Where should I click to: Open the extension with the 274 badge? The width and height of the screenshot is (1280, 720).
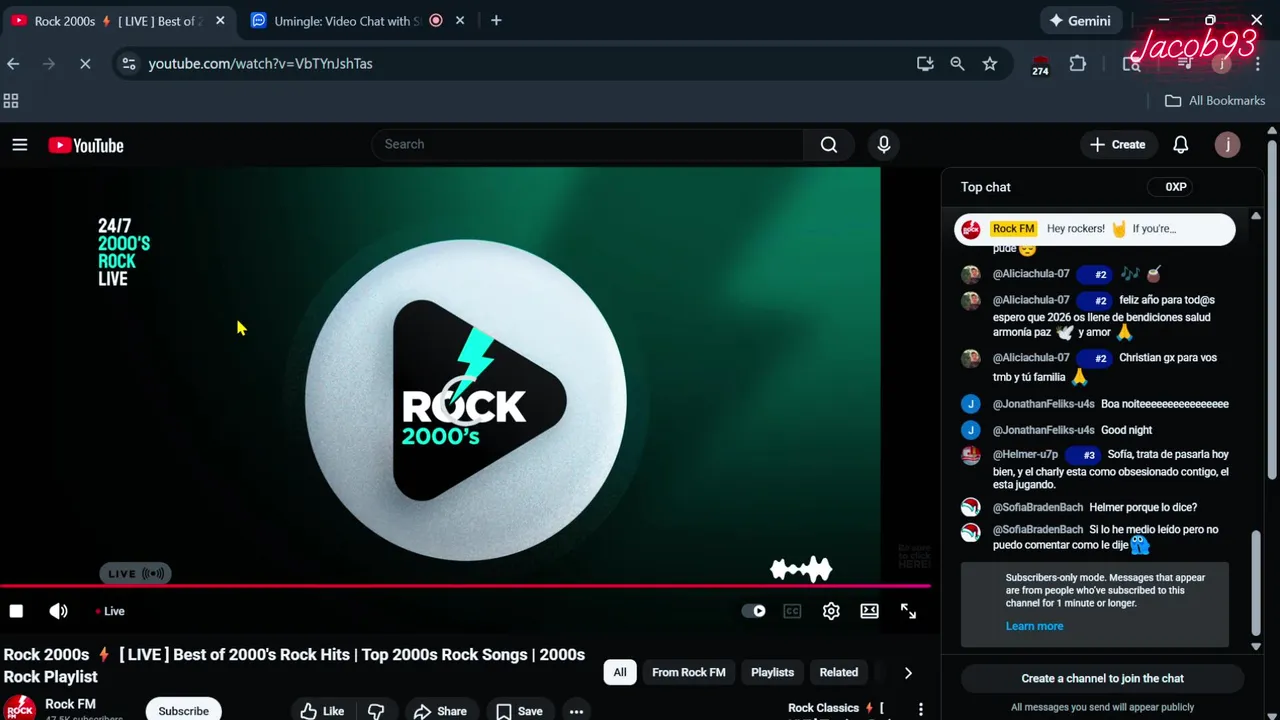tap(1040, 65)
